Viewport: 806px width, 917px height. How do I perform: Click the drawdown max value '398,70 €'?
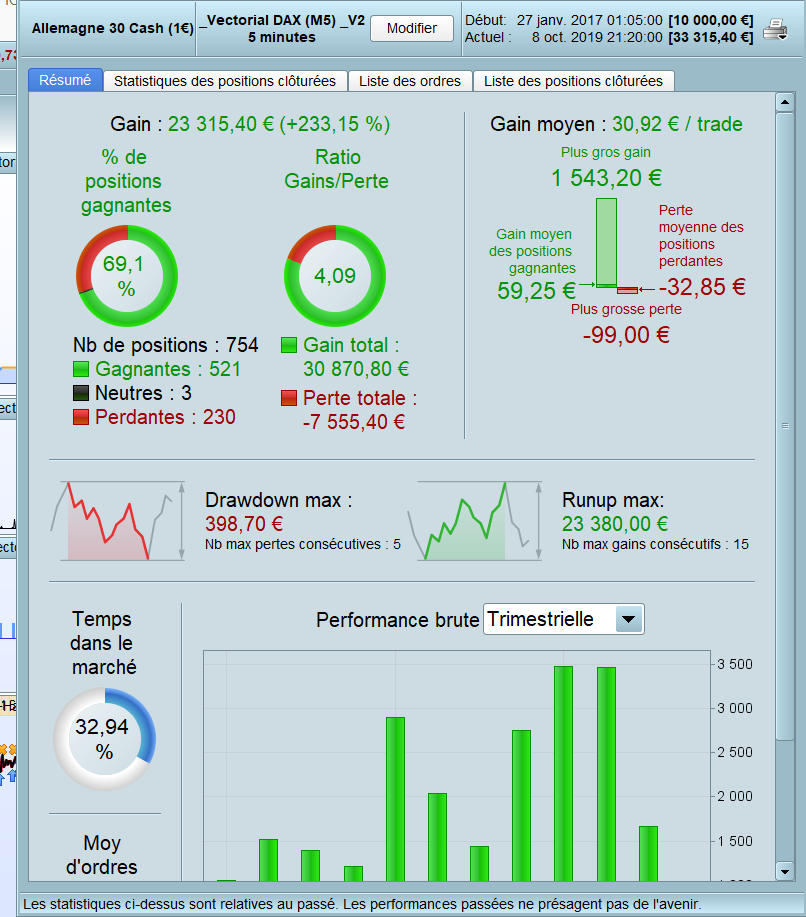[244, 524]
